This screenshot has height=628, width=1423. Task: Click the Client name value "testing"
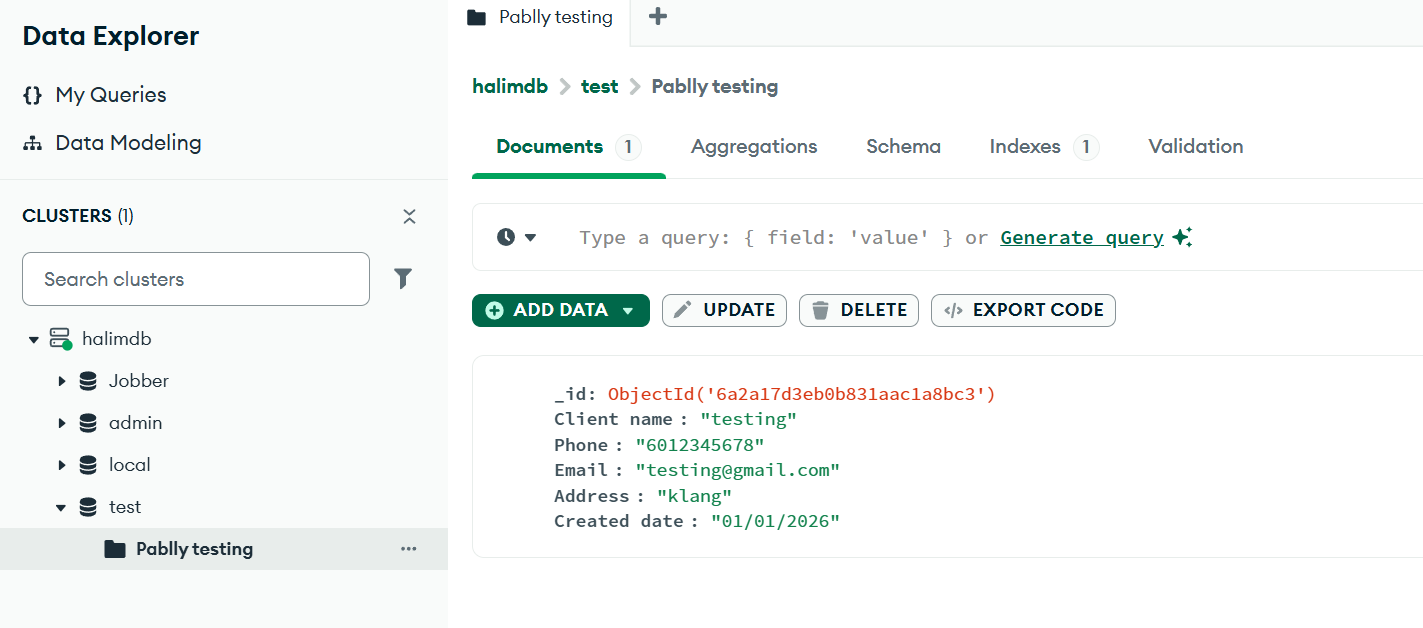click(x=748, y=419)
